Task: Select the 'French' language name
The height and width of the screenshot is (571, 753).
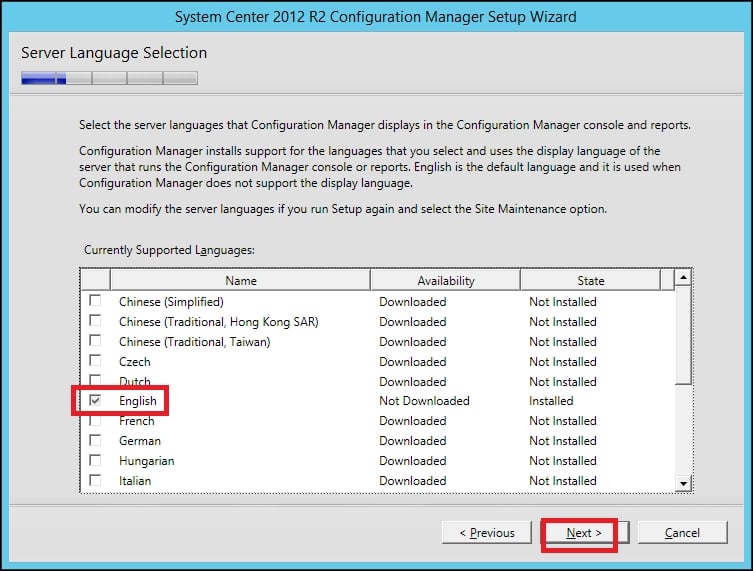Action: click(137, 421)
